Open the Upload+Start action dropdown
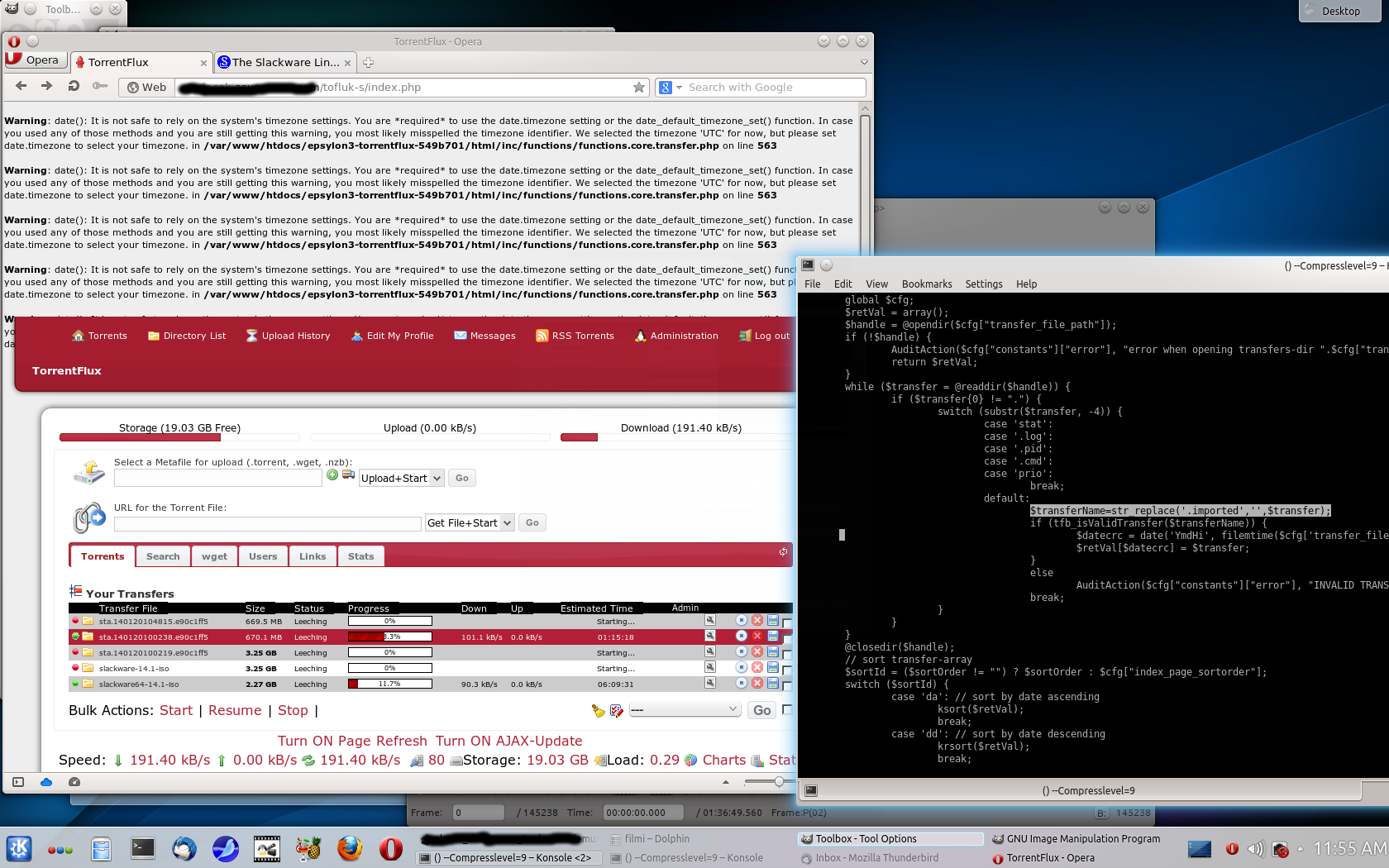Viewport: 1389px width, 868px height. pos(402,478)
